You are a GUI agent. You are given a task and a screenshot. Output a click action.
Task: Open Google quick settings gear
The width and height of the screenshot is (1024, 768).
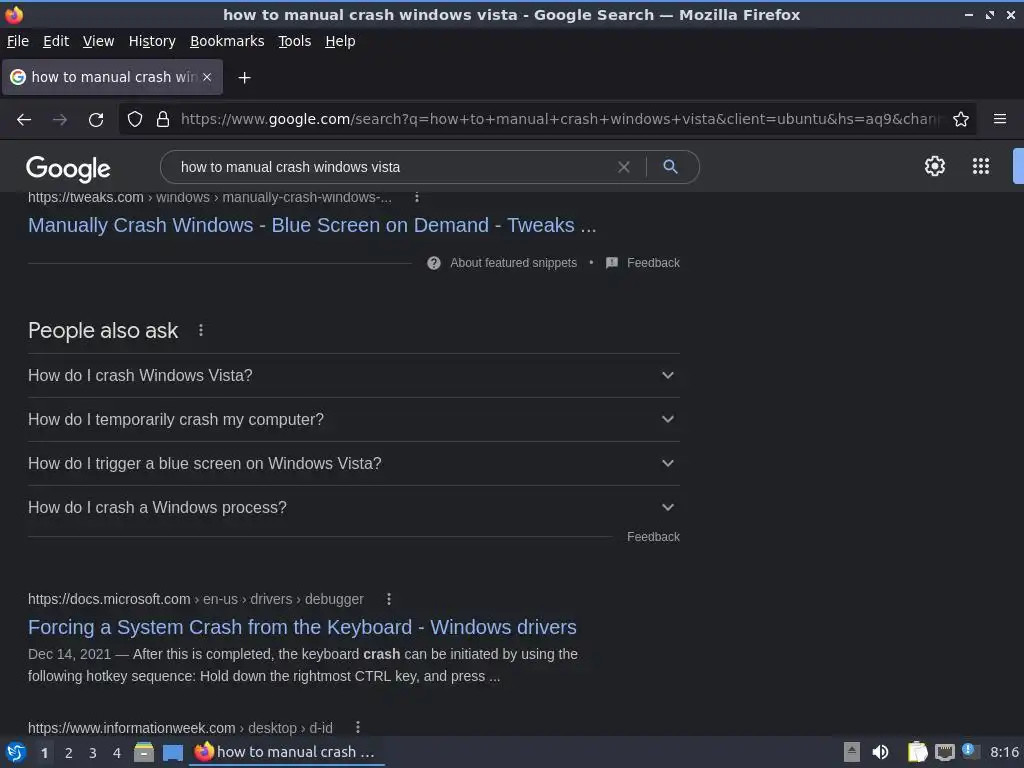[x=935, y=166]
